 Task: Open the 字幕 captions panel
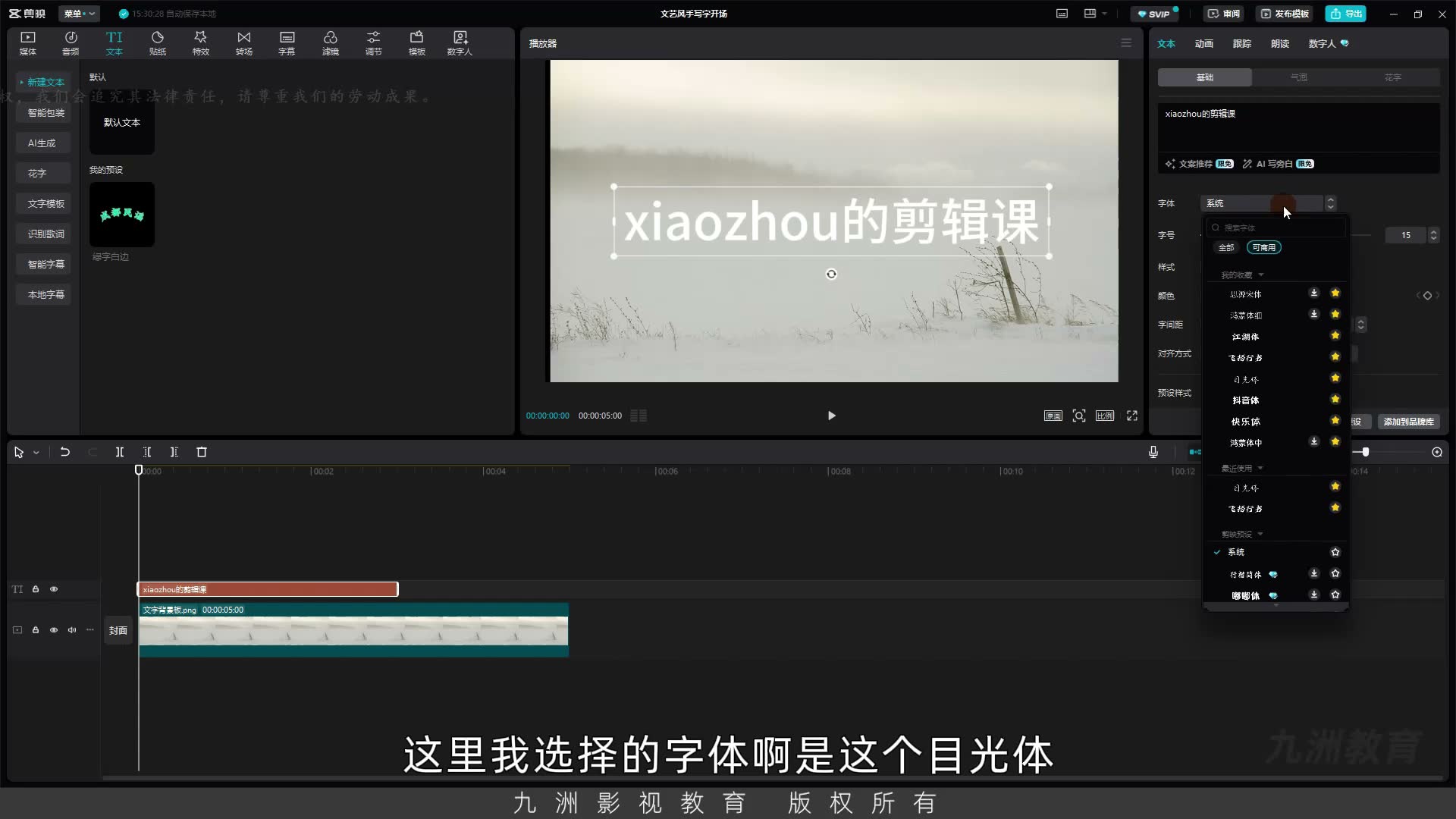287,43
